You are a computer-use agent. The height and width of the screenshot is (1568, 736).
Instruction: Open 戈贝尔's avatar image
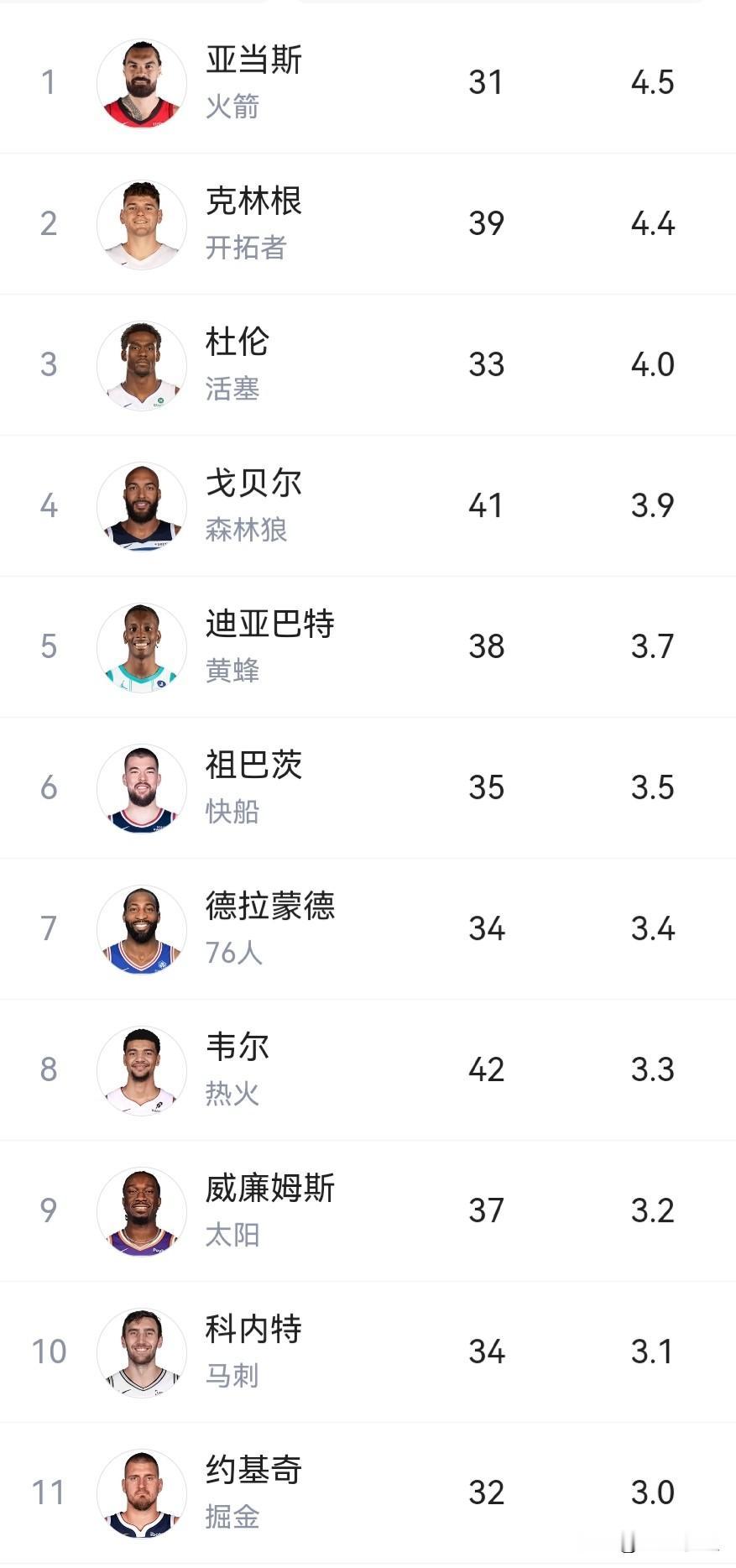tap(141, 506)
